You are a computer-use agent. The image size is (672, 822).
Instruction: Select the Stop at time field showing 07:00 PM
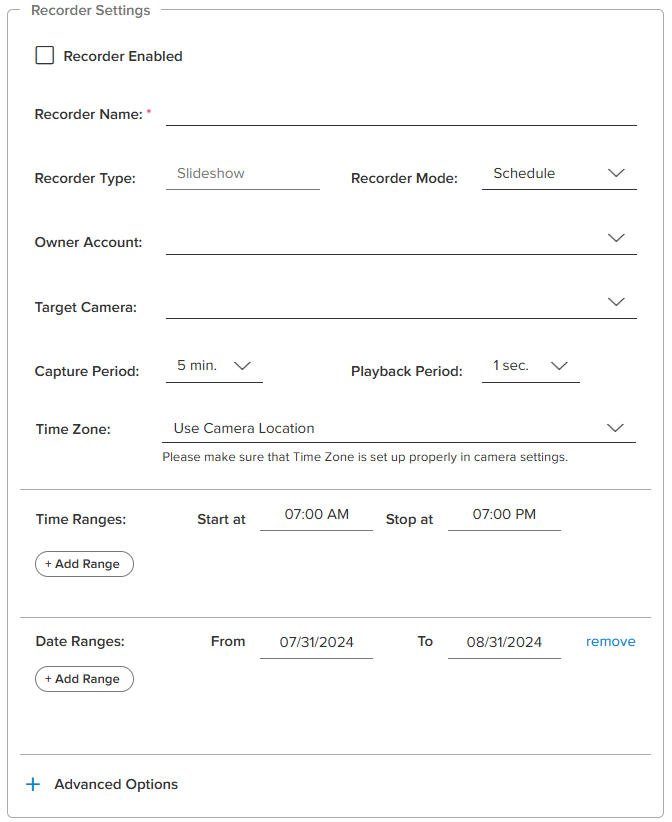point(504,515)
